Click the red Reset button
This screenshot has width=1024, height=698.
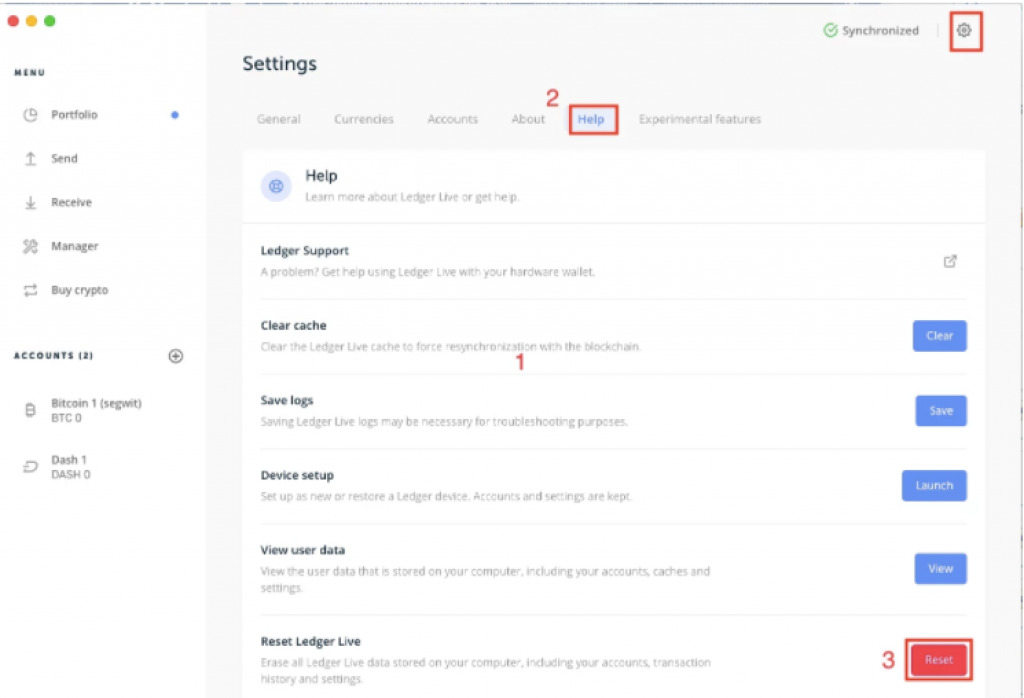pos(939,659)
